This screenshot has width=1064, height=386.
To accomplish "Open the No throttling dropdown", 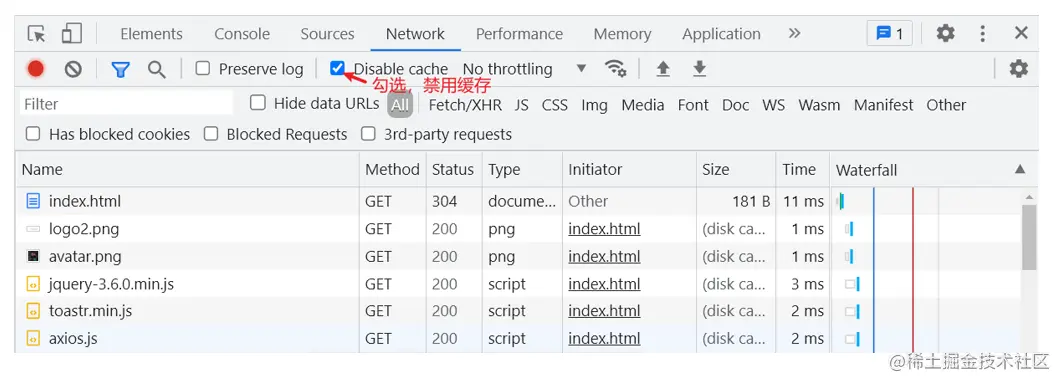I will click(524, 69).
